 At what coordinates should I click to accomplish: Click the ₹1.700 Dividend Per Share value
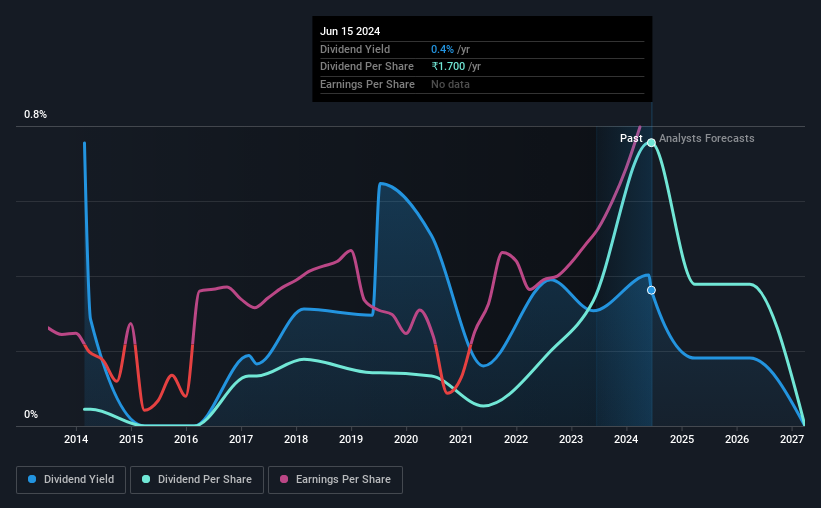[x=448, y=67]
